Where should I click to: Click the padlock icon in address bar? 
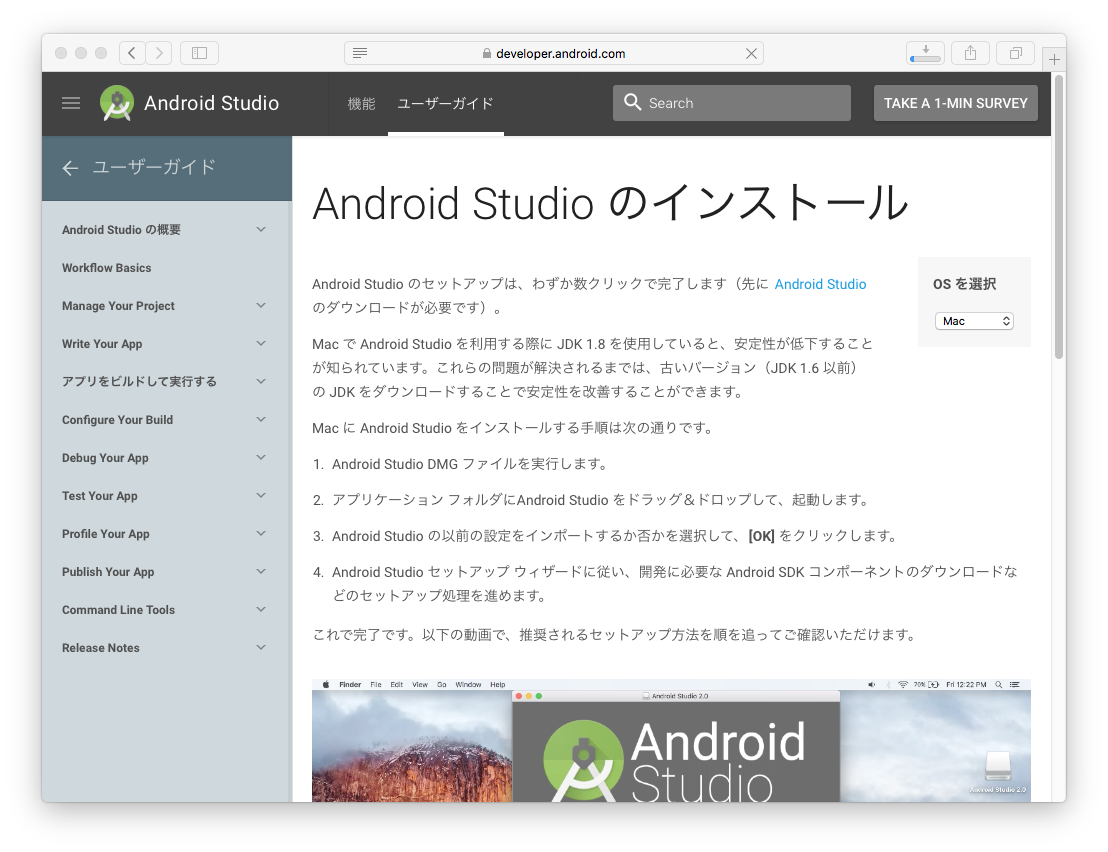point(487,54)
